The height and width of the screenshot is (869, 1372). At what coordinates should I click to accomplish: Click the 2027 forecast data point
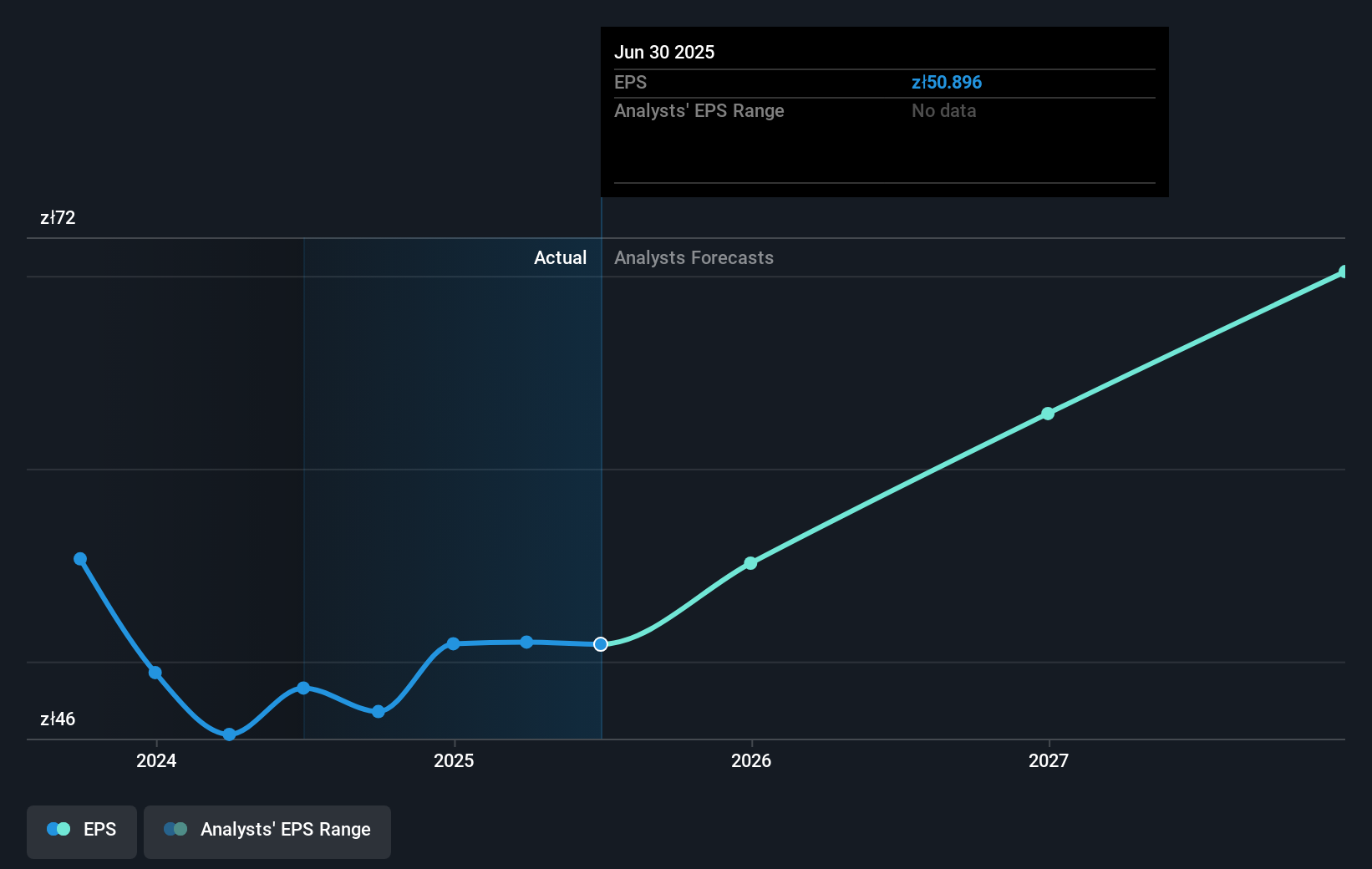tap(1048, 414)
